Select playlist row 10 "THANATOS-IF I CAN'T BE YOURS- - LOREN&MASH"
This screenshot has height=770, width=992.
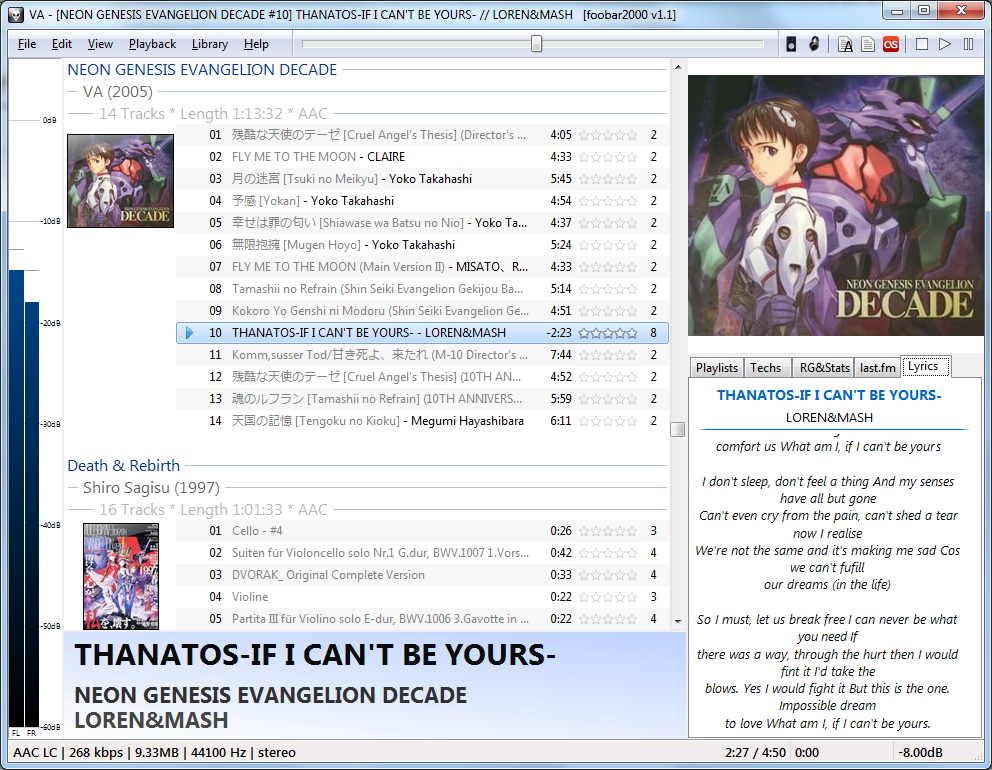[x=422, y=333]
